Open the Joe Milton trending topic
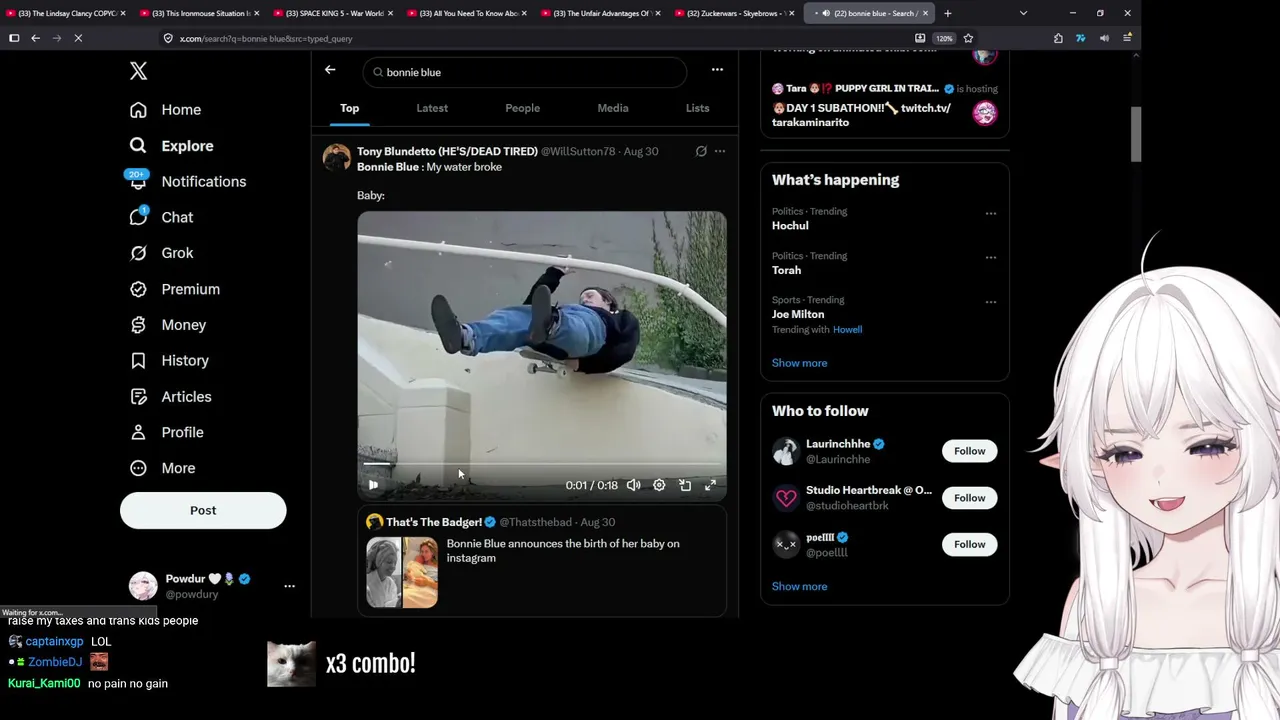Viewport: 1280px width, 720px height. click(x=798, y=314)
